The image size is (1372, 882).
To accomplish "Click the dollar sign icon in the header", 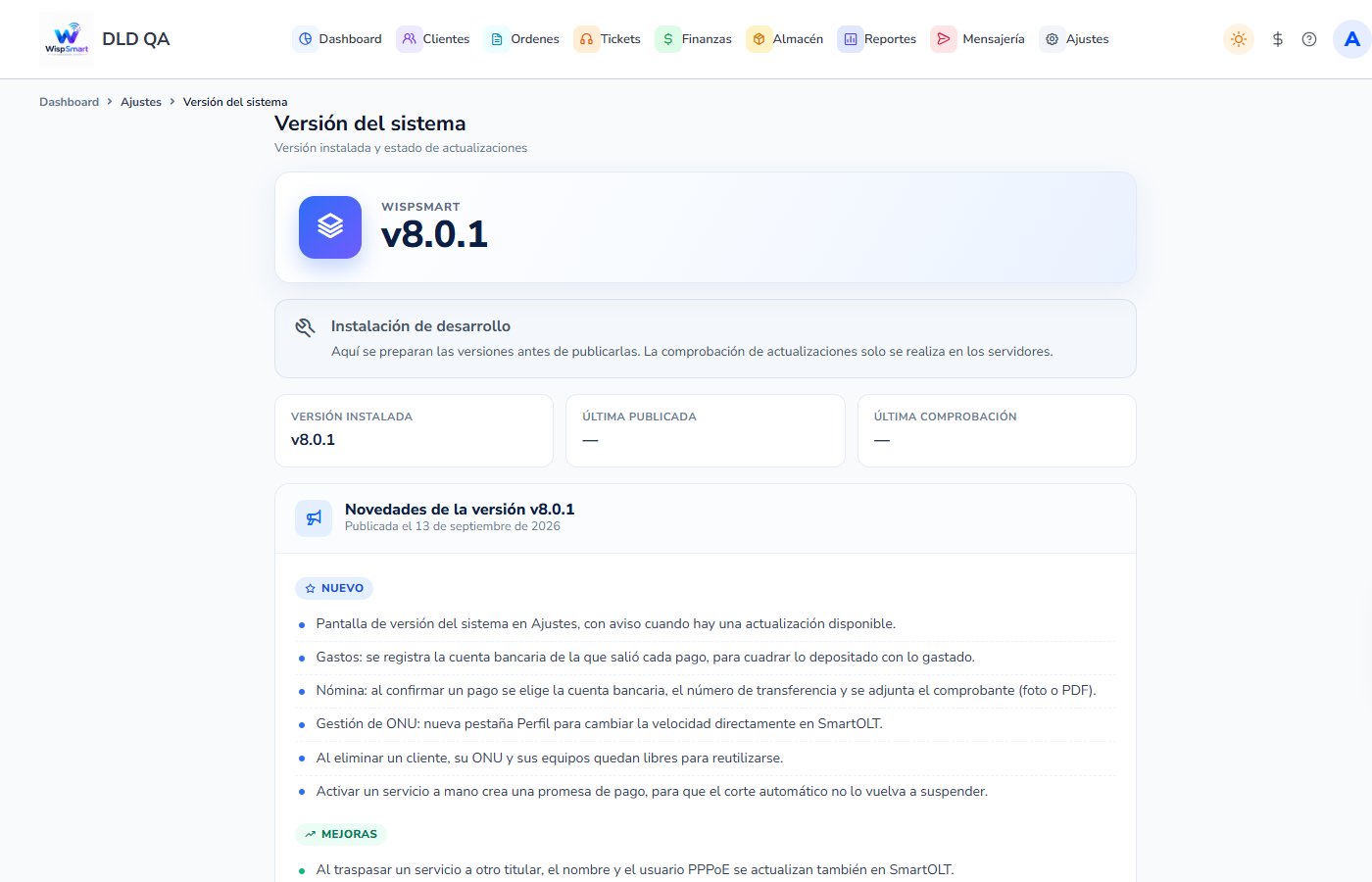I will point(1278,39).
